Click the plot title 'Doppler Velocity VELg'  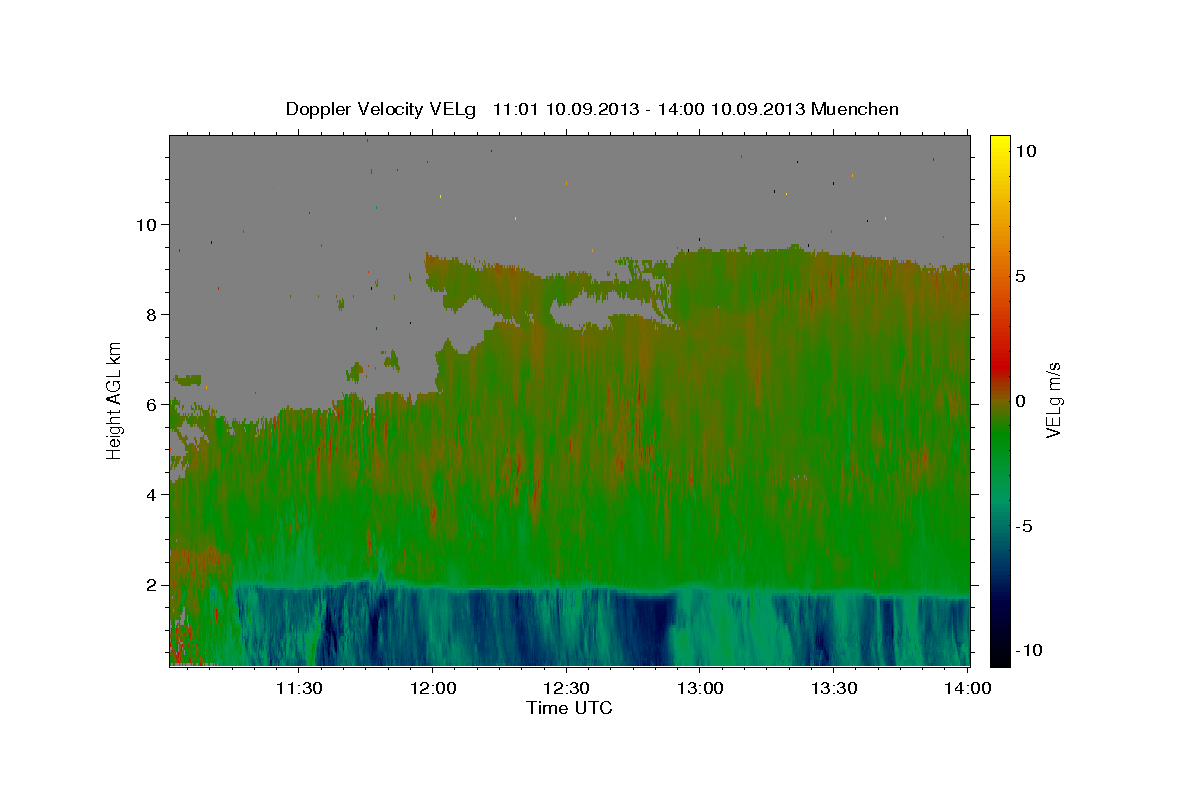coord(383,109)
